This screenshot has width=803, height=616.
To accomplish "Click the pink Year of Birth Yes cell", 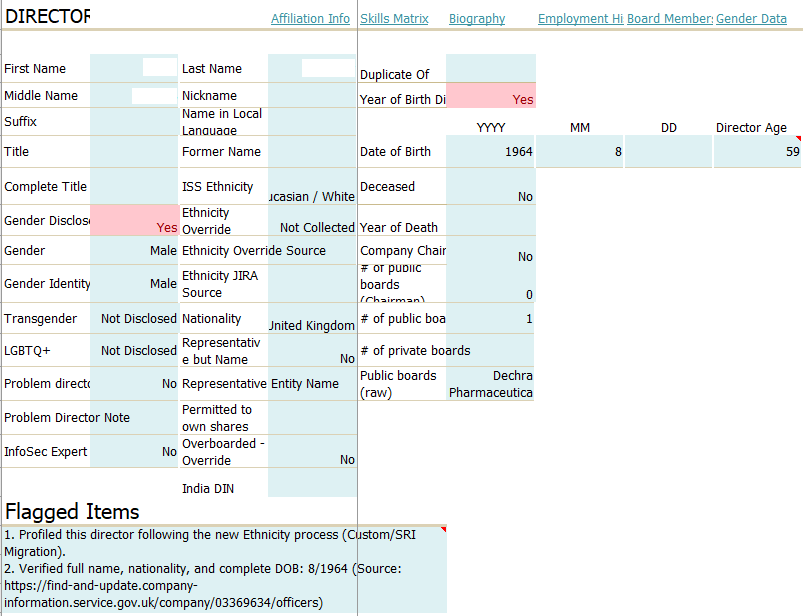I will [491, 95].
